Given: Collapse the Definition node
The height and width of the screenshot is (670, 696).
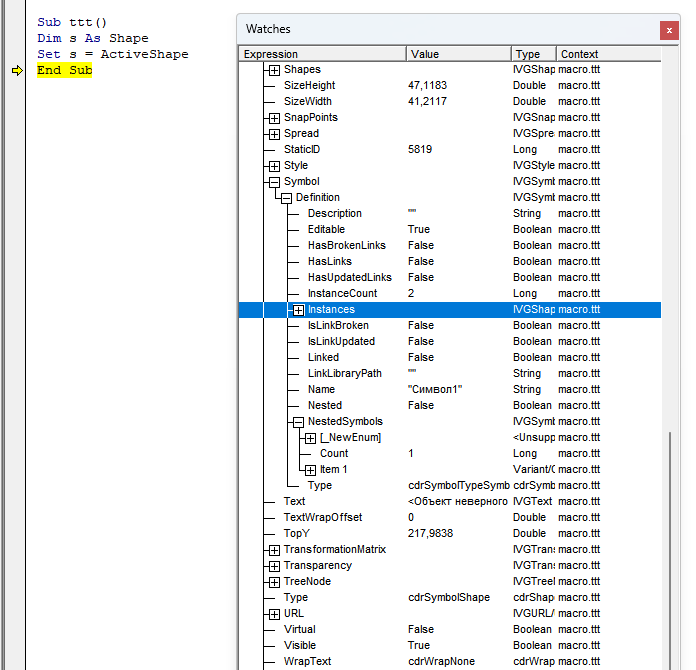Looking at the screenshot, I should pos(286,198).
